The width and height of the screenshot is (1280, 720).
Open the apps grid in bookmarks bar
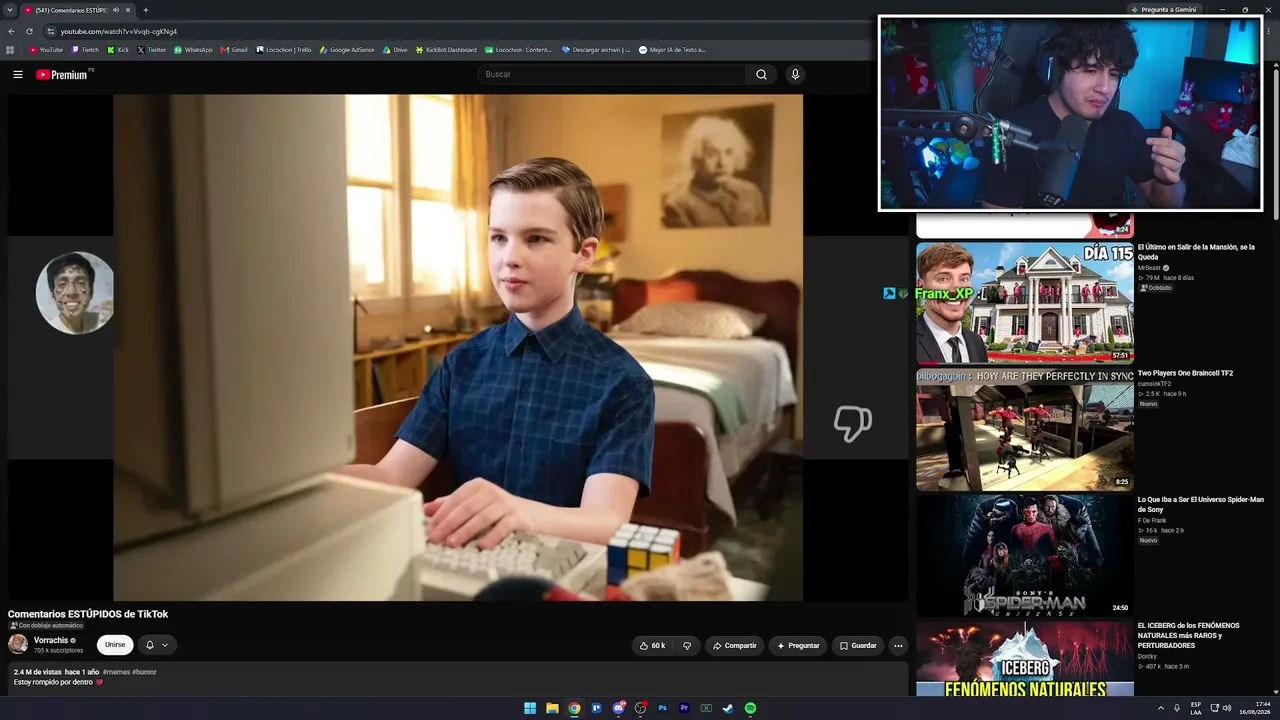(10, 49)
